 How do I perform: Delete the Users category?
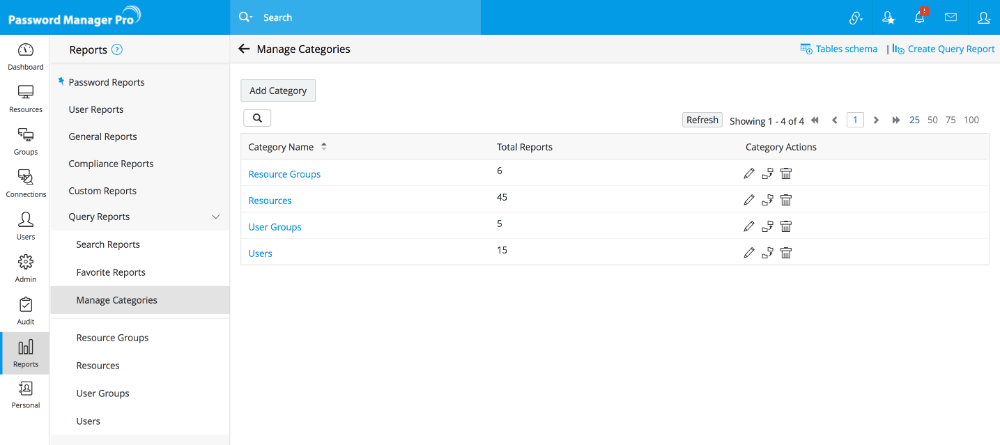pos(786,253)
